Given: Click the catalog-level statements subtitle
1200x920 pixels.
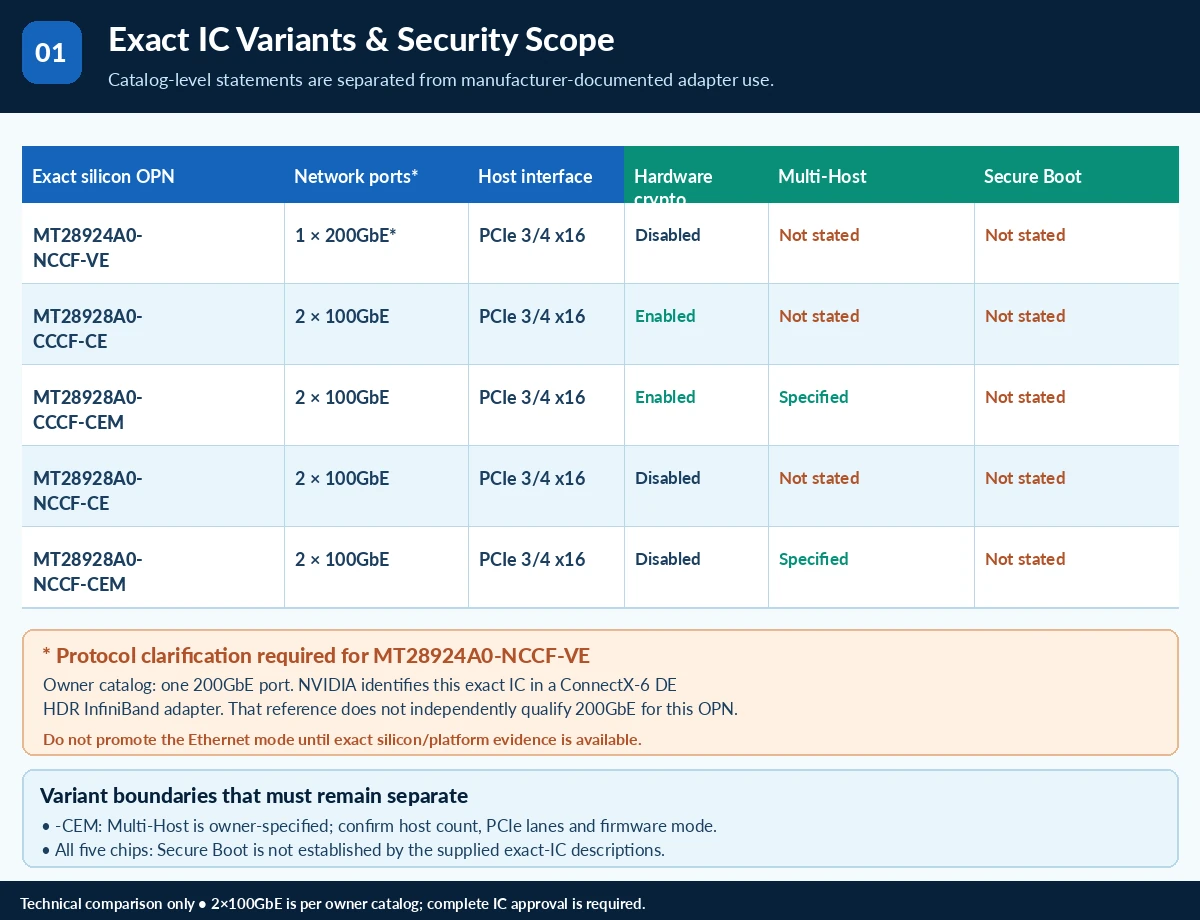Looking at the screenshot, I should point(441,80).
